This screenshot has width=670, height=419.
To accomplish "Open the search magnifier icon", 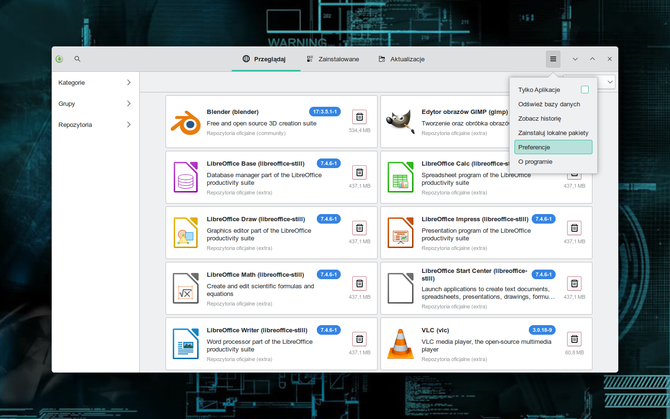I will [x=77, y=59].
